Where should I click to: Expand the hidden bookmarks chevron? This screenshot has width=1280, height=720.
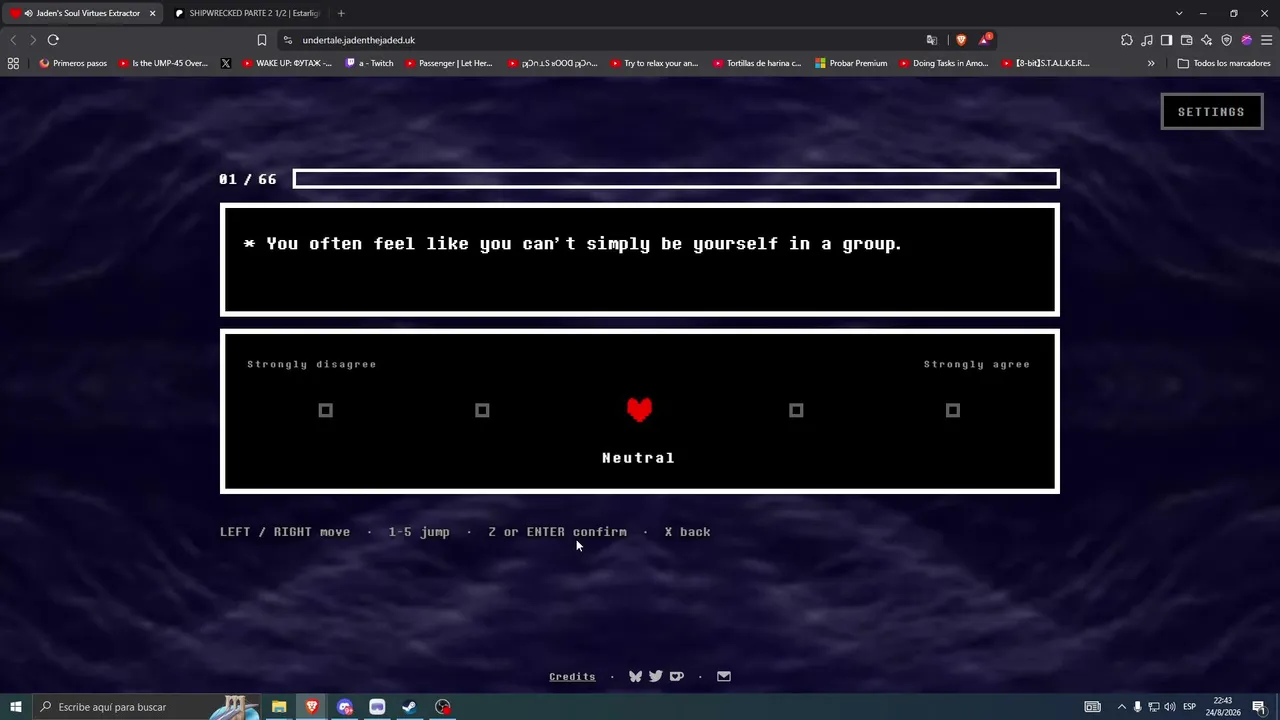pyautogui.click(x=1151, y=63)
